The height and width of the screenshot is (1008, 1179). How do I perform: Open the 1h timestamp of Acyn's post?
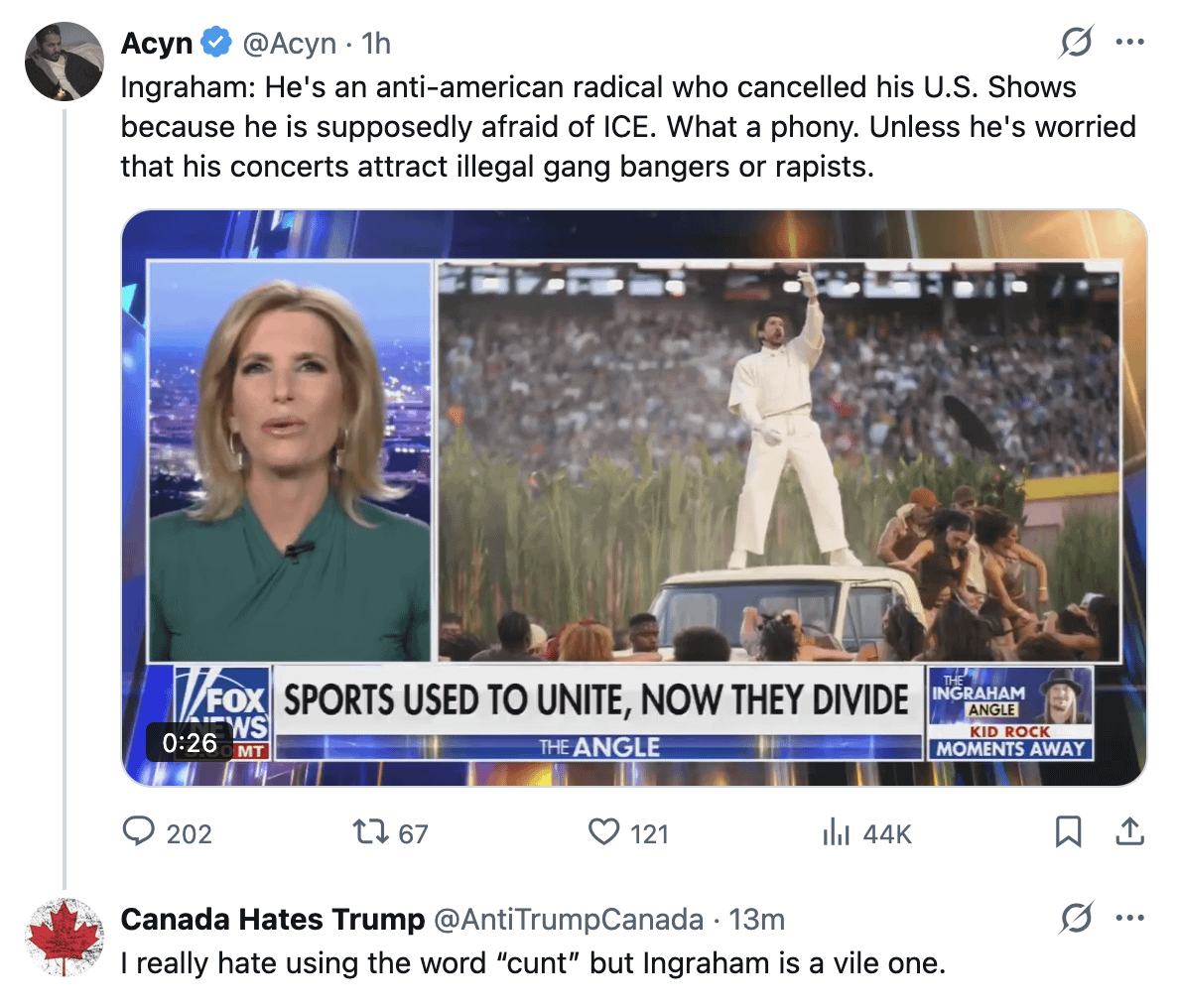tap(376, 44)
